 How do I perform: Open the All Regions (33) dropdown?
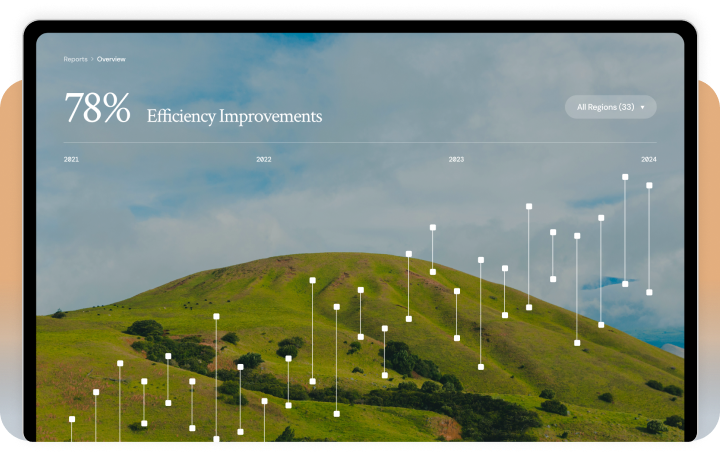point(610,107)
